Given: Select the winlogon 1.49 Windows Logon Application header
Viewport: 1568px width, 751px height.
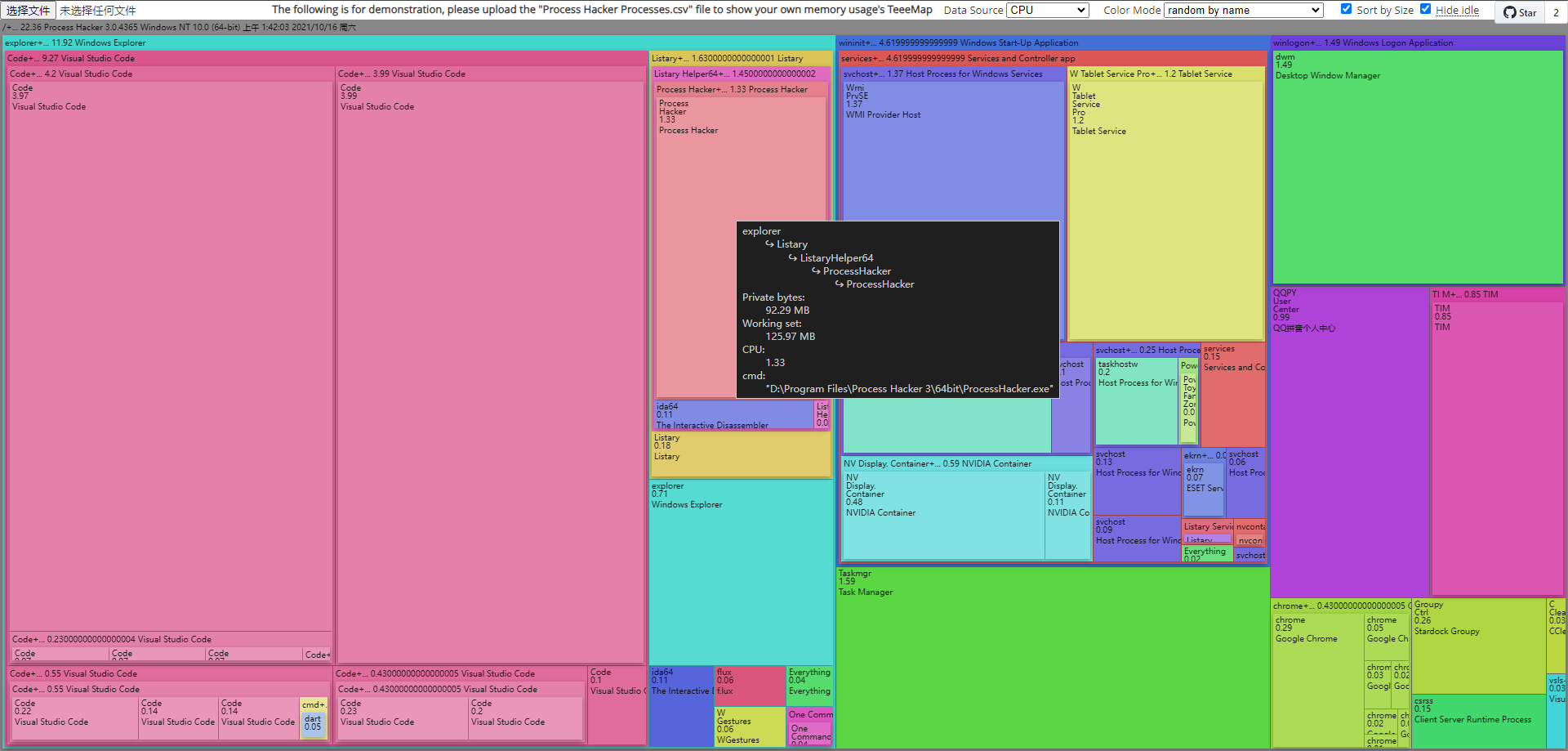Looking at the screenshot, I should [1418, 42].
